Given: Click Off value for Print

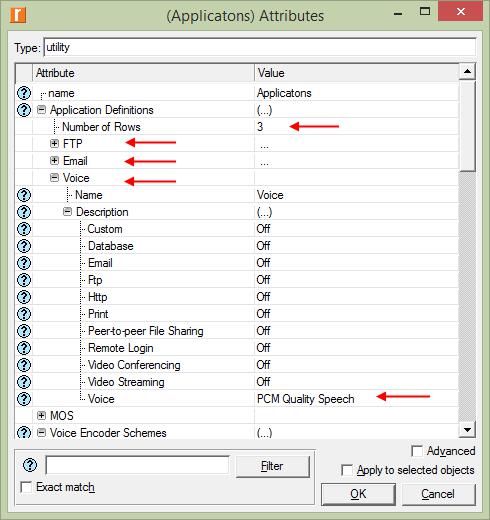Looking at the screenshot, I should 263,314.
